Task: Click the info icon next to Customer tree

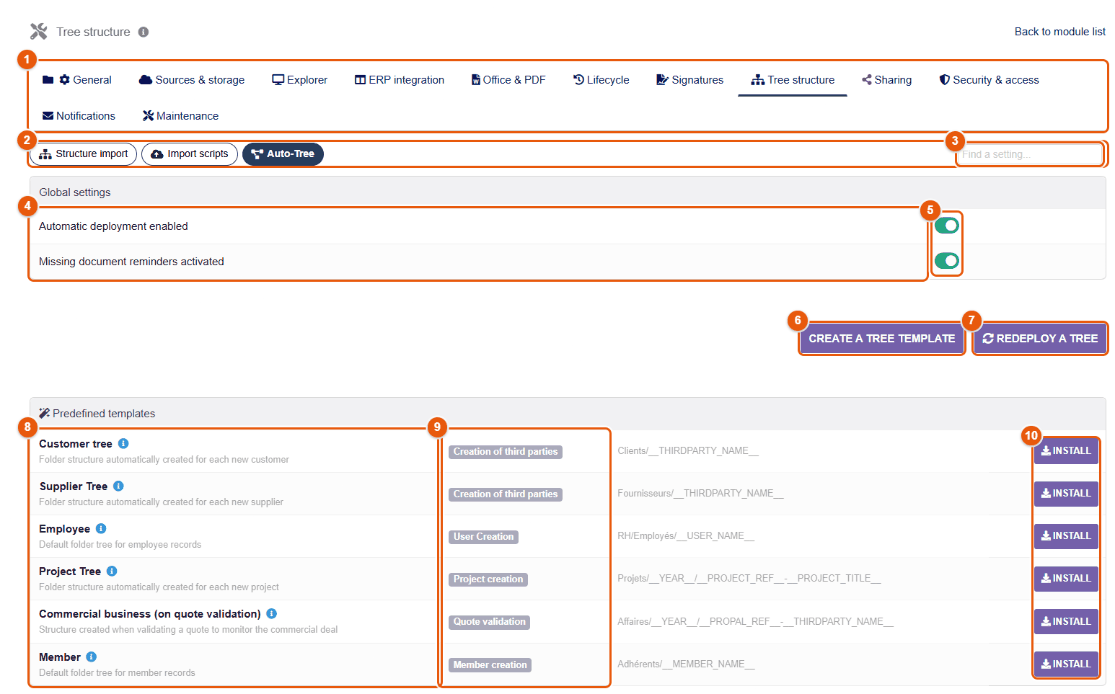Action: point(123,444)
